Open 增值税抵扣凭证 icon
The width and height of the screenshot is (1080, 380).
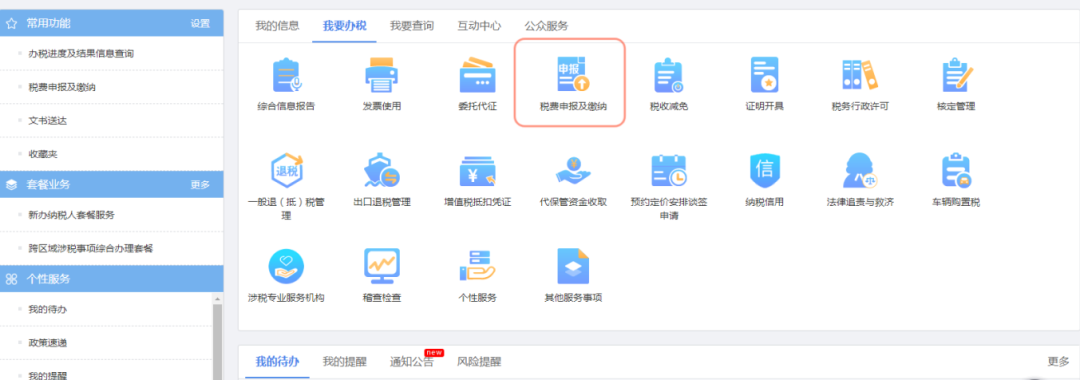click(x=477, y=171)
